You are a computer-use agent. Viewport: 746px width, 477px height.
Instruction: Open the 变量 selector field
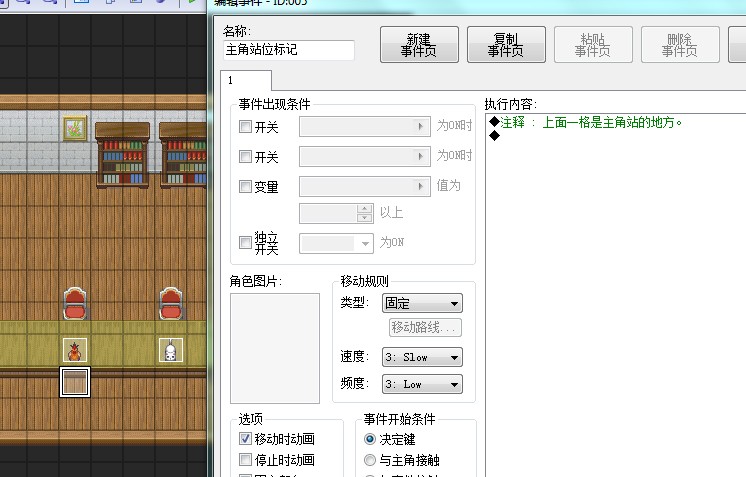pyautogui.click(x=364, y=186)
